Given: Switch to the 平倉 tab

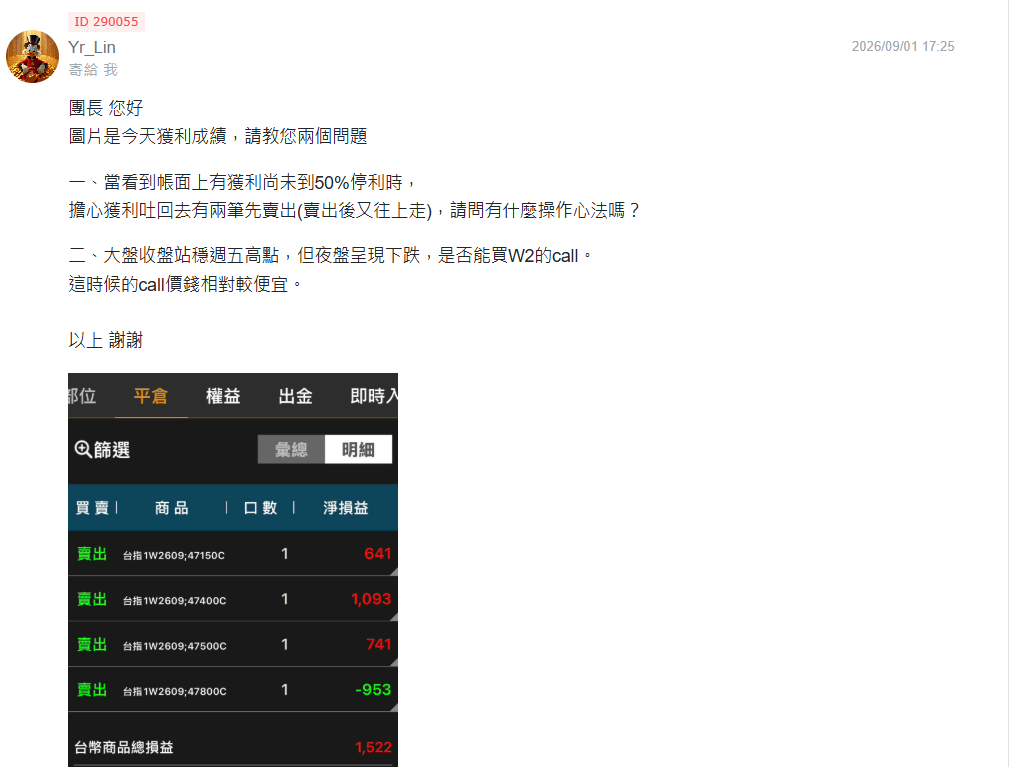Looking at the screenshot, I should click(x=151, y=395).
